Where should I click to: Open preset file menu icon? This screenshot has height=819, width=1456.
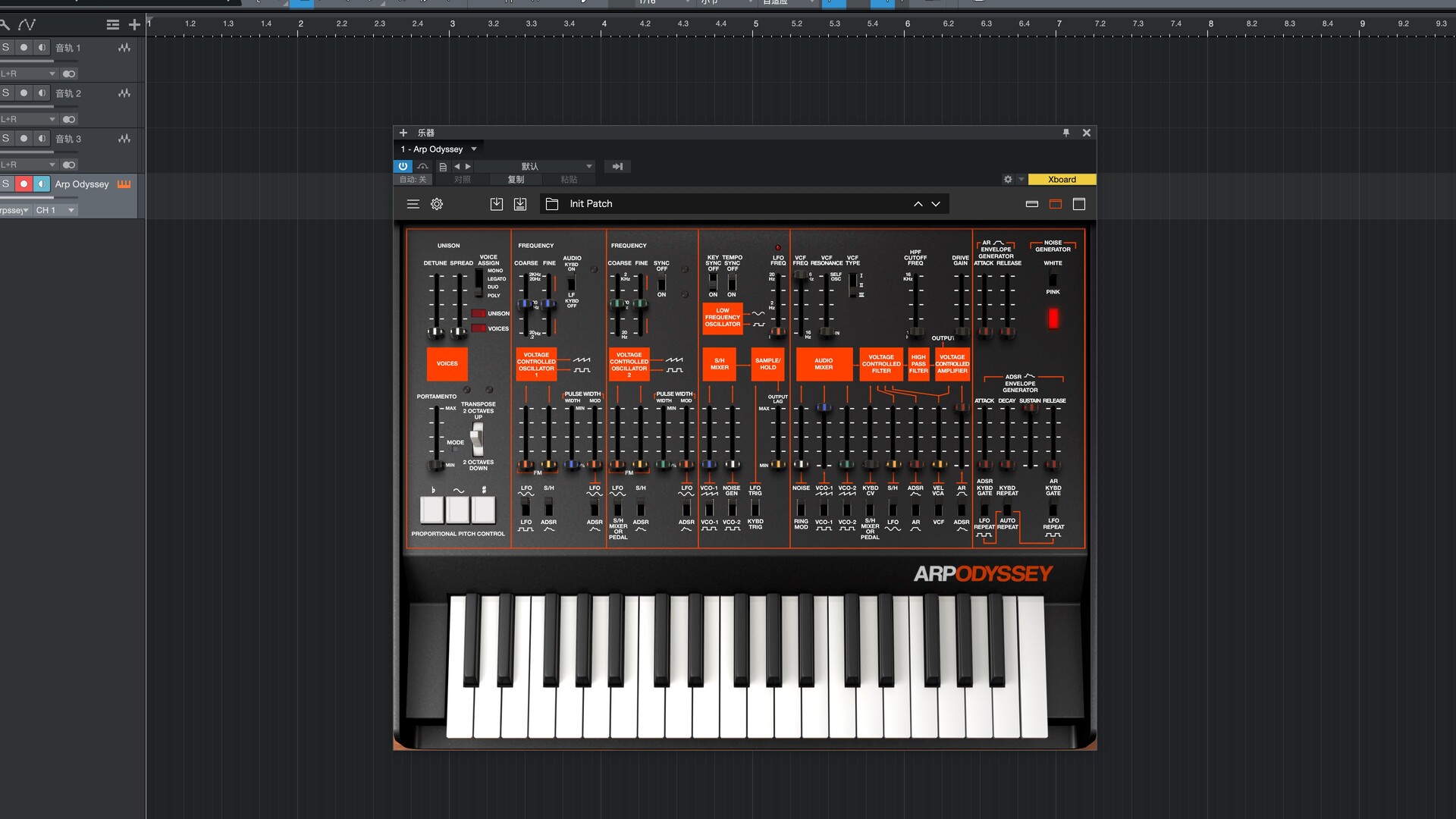pyautogui.click(x=443, y=167)
